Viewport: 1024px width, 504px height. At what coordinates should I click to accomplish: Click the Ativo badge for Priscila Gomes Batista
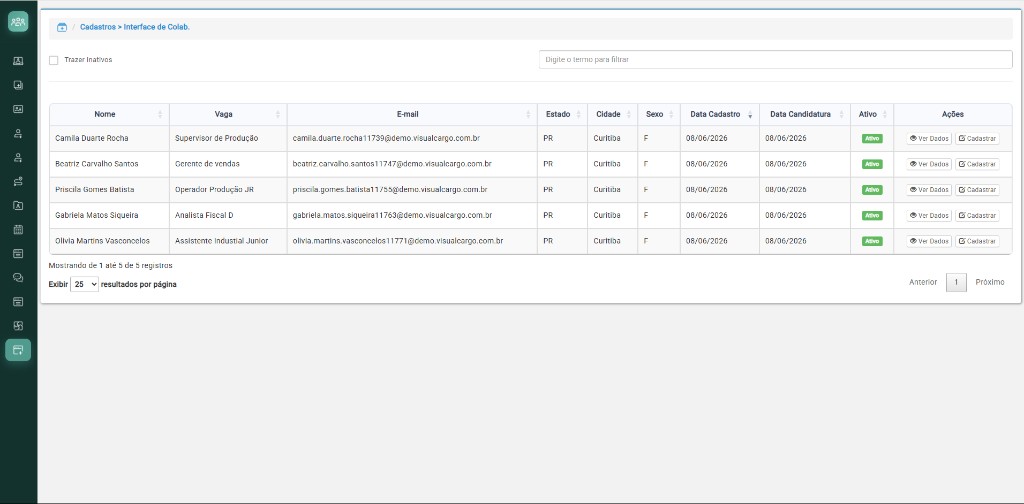point(872,190)
